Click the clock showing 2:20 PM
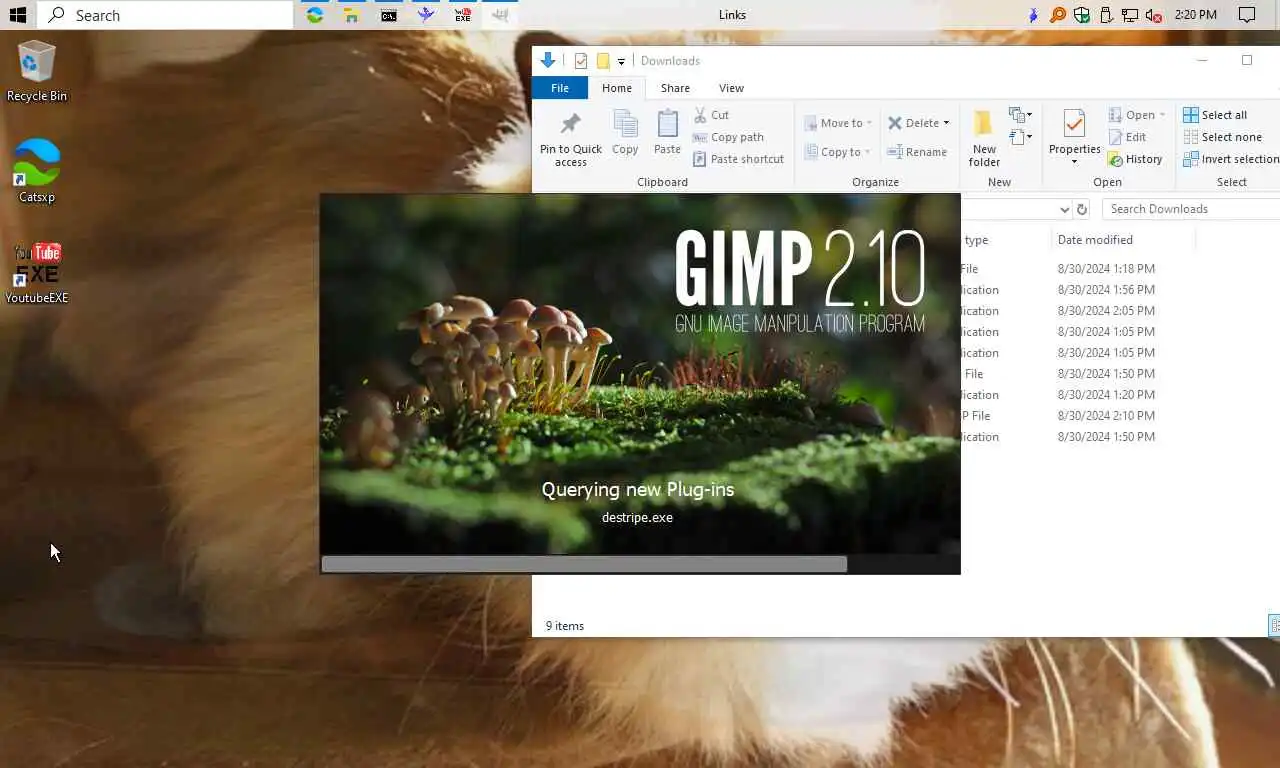This screenshot has height=768, width=1280. pyautogui.click(x=1196, y=15)
